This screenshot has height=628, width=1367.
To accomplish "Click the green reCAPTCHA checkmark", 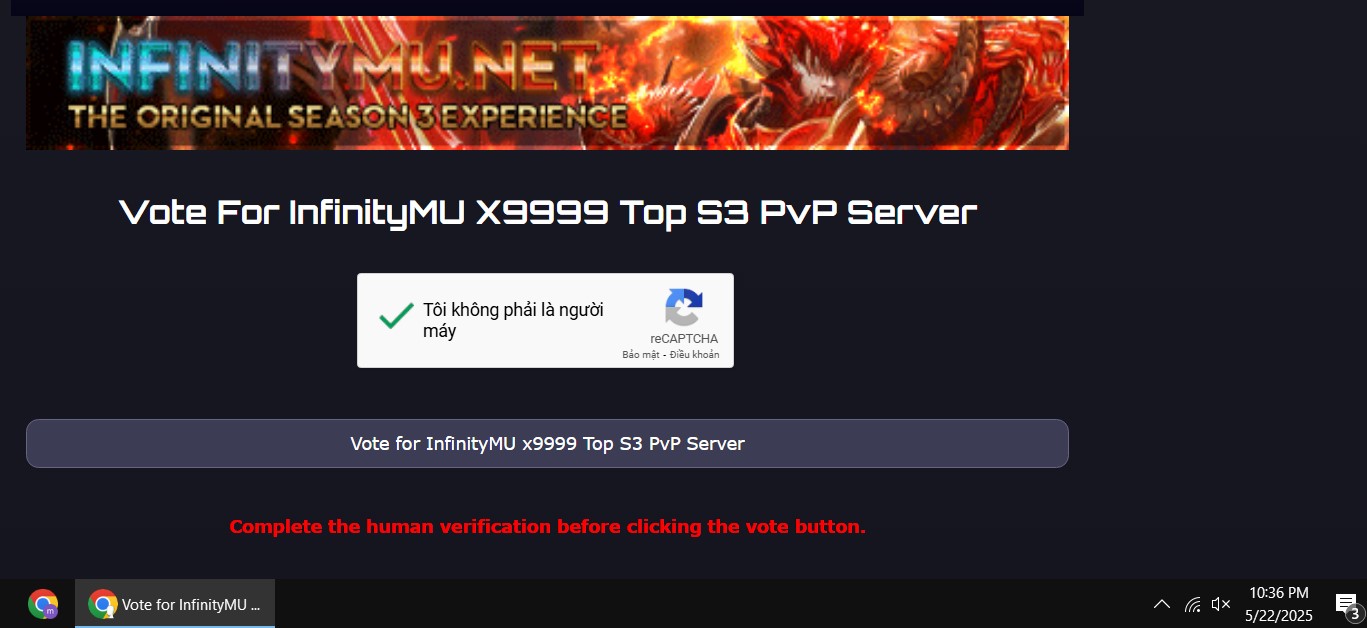I will 396,316.
